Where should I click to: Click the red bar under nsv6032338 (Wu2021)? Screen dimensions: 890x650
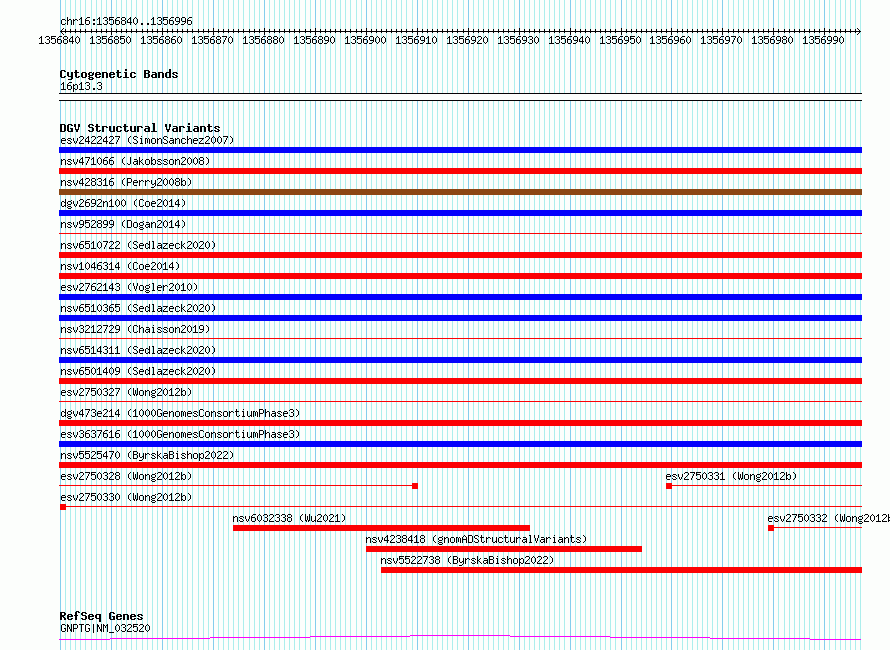[x=381, y=528]
